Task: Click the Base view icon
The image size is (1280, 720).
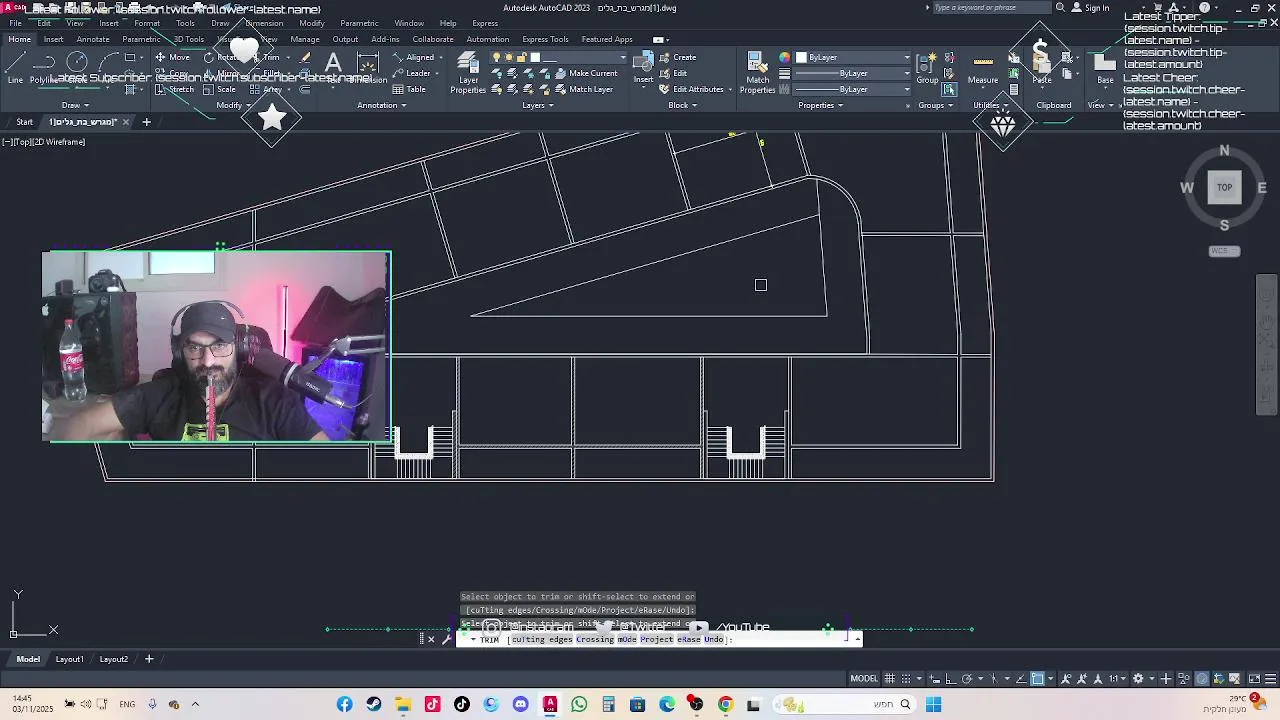Action: click(x=1105, y=68)
